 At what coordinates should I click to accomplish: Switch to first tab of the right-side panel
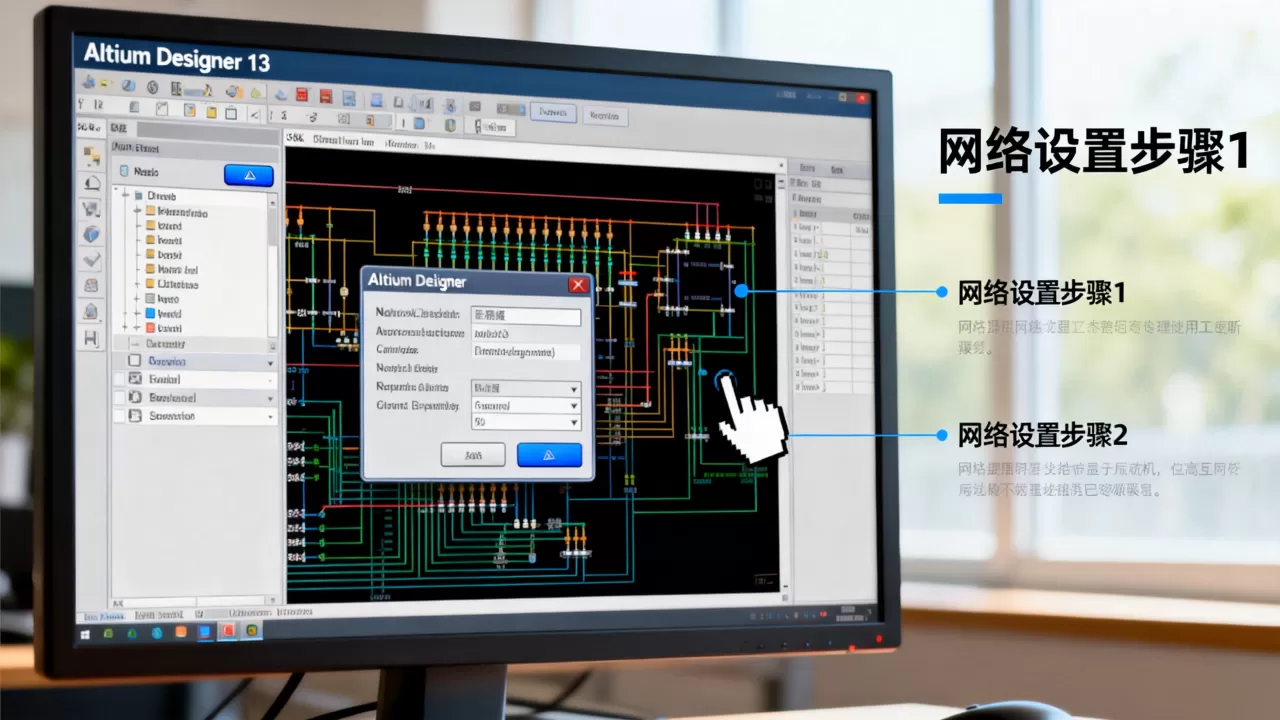coord(807,168)
